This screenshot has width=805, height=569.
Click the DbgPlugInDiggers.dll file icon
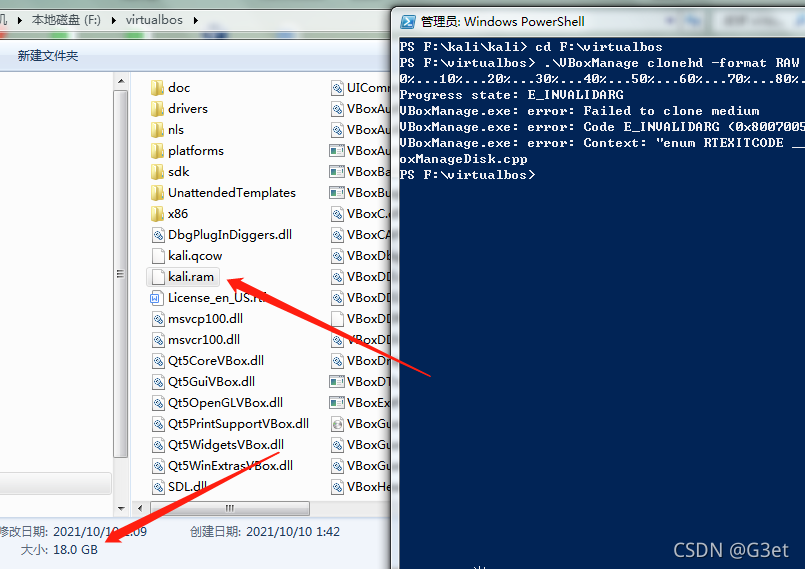tap(158, 235)
